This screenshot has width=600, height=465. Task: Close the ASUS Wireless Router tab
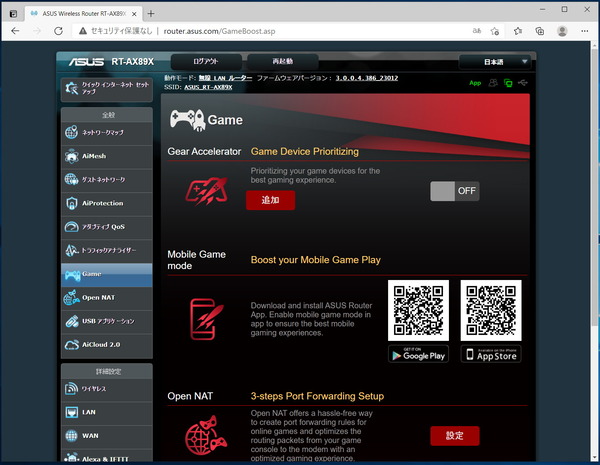point(134,14)
